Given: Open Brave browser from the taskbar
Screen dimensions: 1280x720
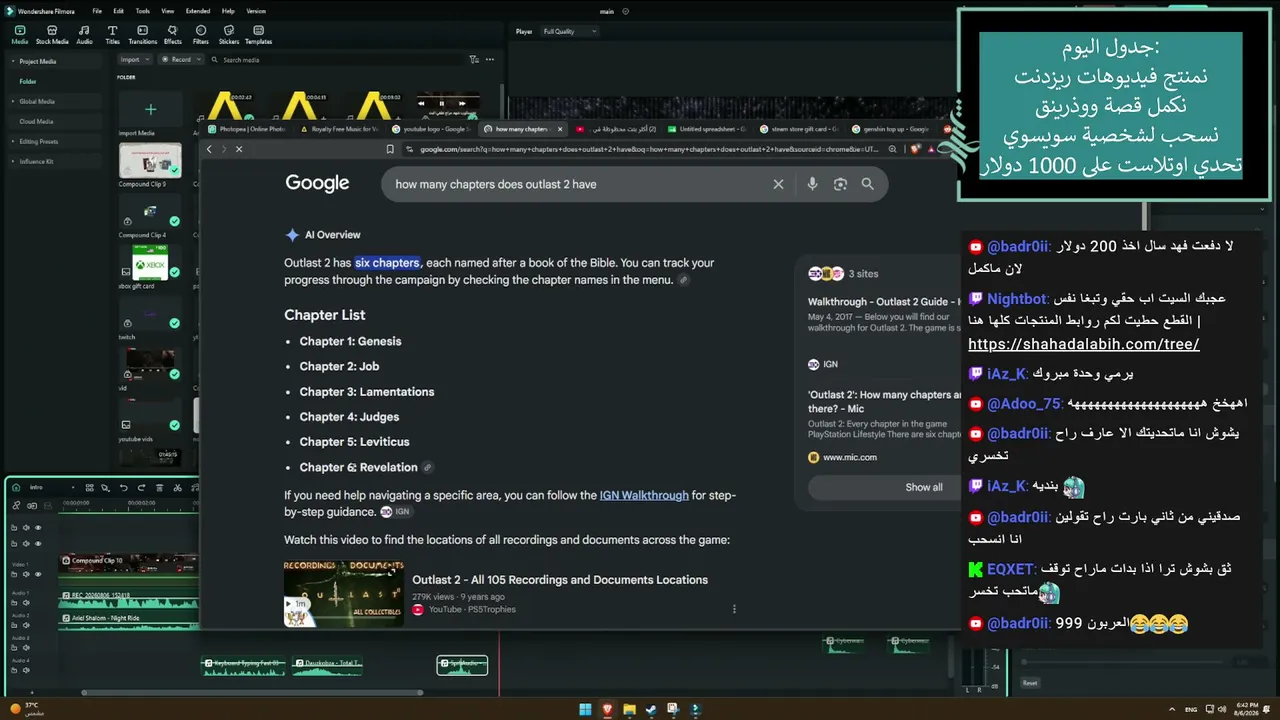Looking at the screenshot, I should pyautogui.click(x=607, y=710).
